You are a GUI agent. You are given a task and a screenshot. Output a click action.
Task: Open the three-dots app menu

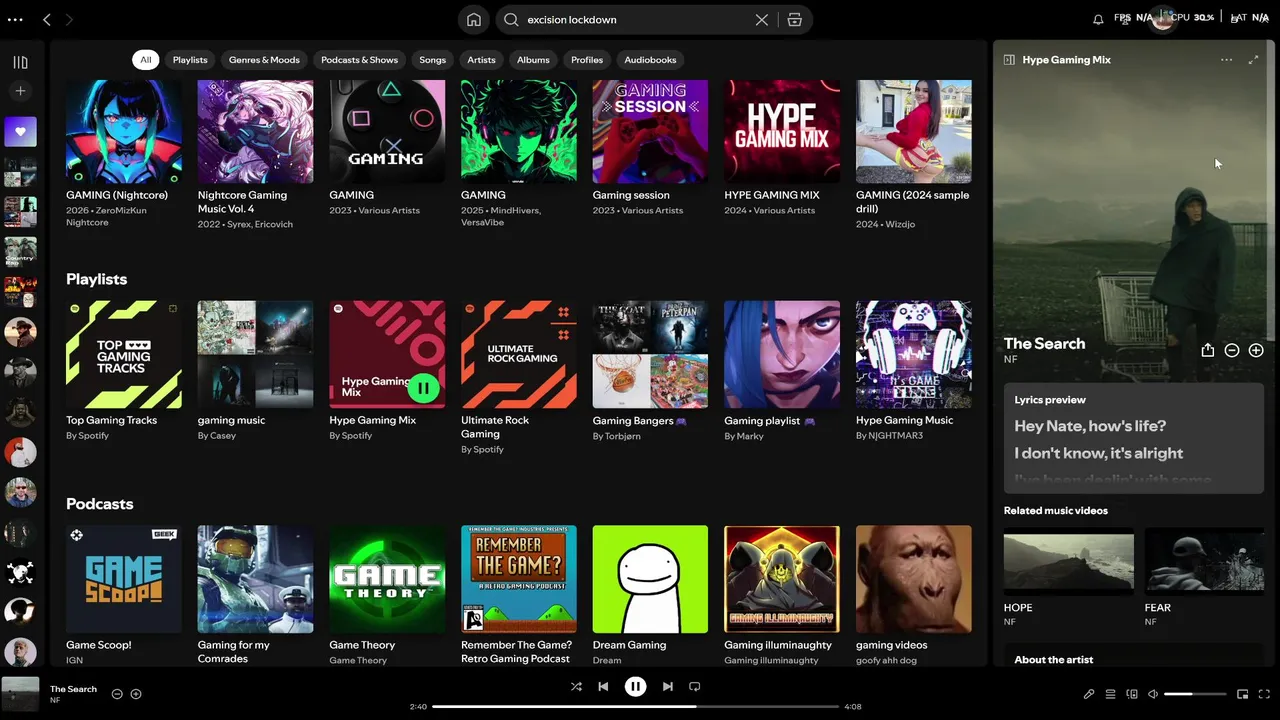point(15,19)
